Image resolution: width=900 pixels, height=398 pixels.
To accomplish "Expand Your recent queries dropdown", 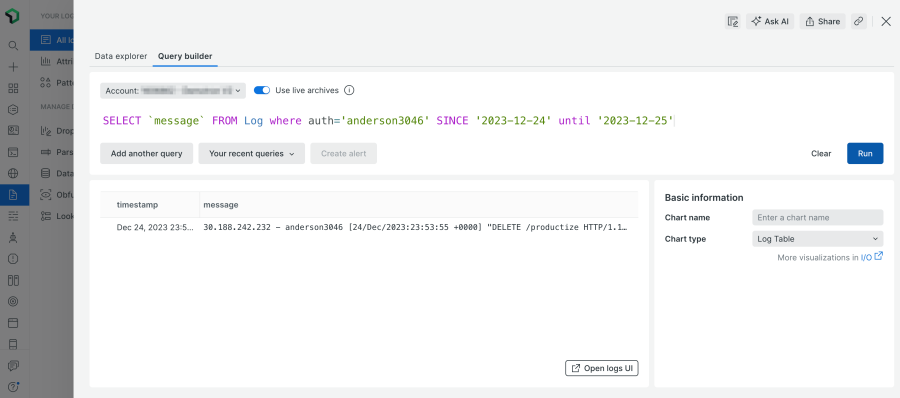I will coord(251,153).
